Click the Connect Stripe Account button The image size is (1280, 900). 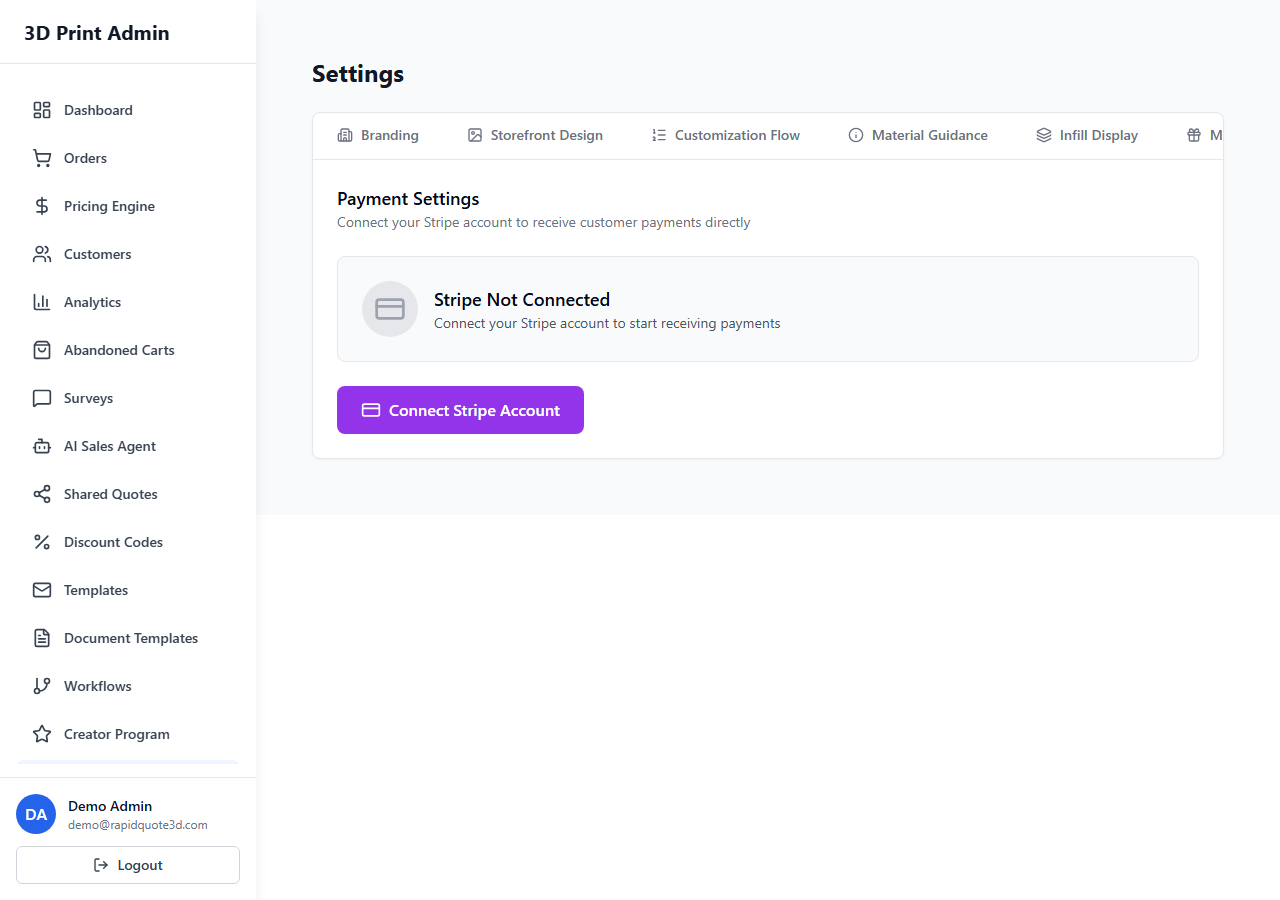point(460,410)
